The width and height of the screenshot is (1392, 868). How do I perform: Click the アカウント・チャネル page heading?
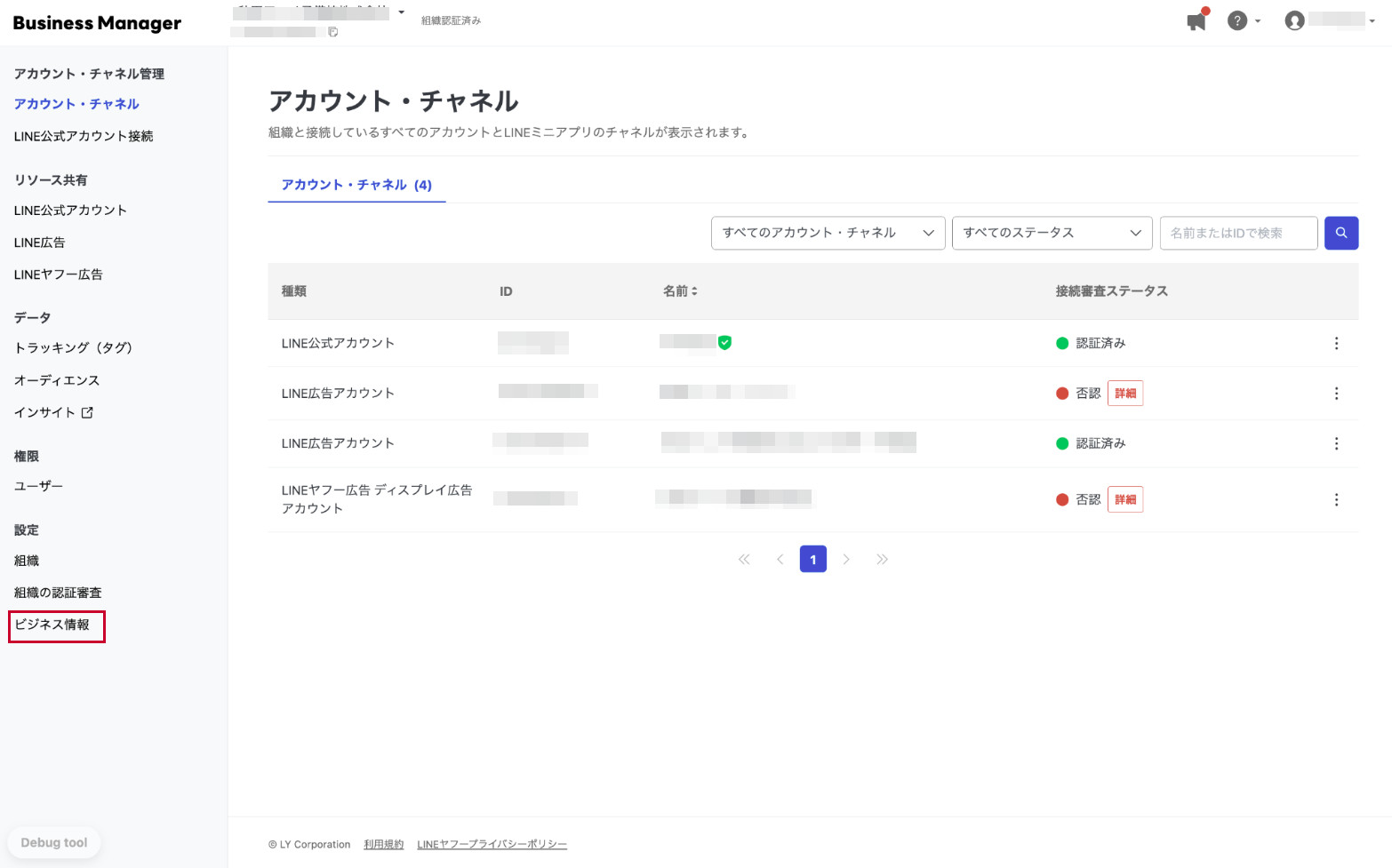point(394,101)
